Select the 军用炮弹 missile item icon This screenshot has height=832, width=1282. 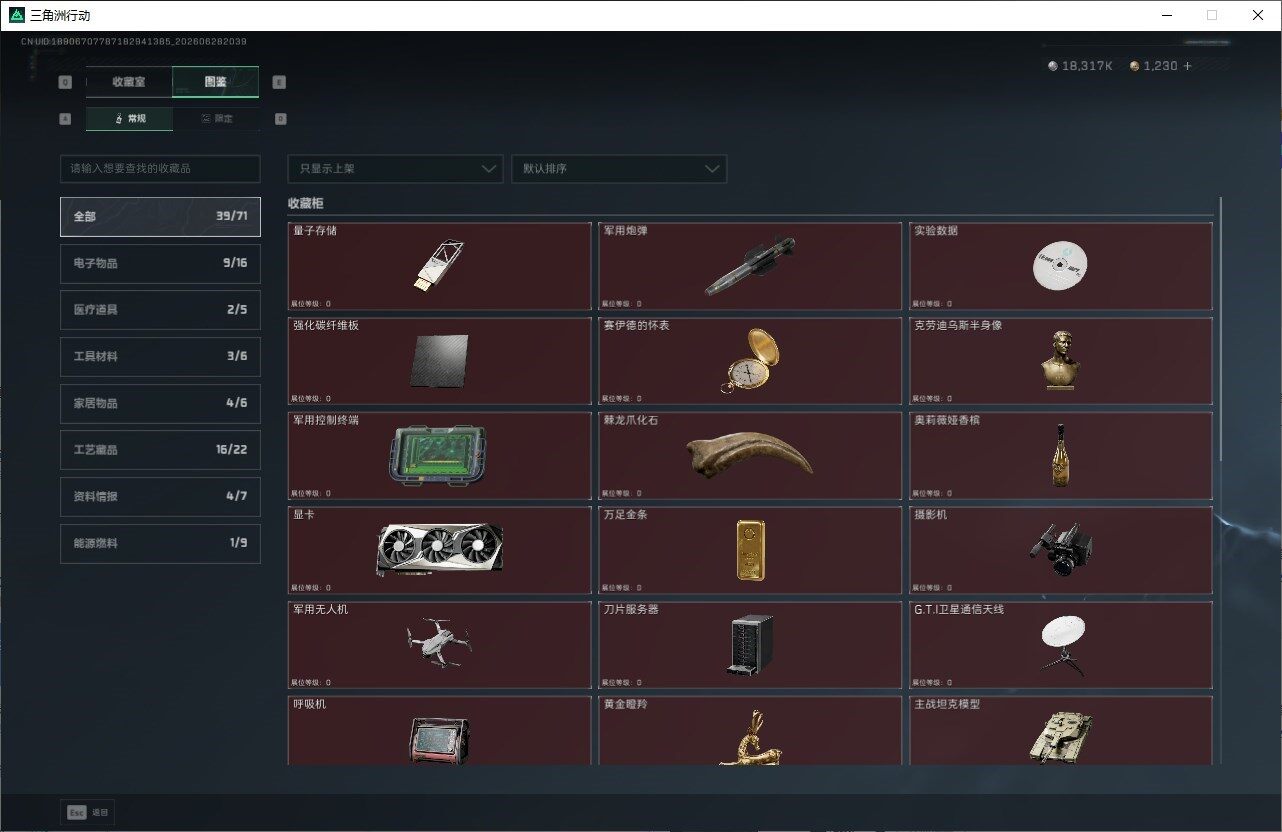point(750,266)
